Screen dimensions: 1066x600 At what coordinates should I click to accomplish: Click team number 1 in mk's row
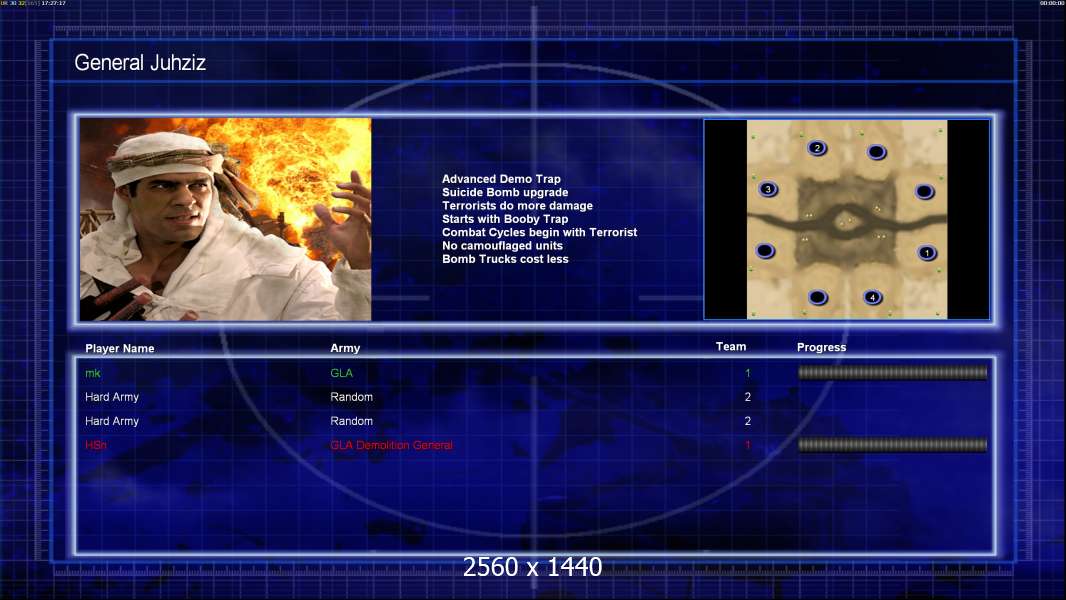(x=748, y=372)
